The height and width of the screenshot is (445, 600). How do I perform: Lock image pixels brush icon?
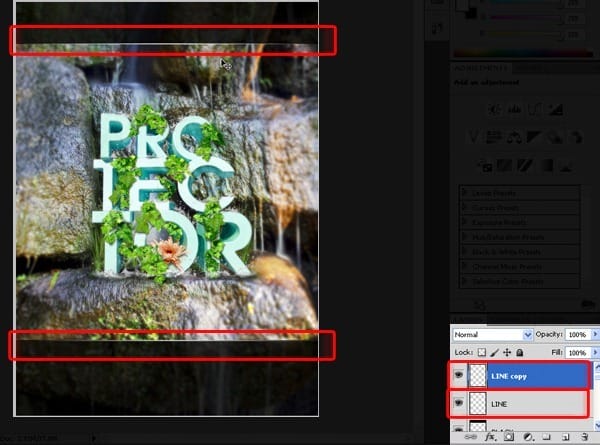pyautogui.click(x=495, y=352)
